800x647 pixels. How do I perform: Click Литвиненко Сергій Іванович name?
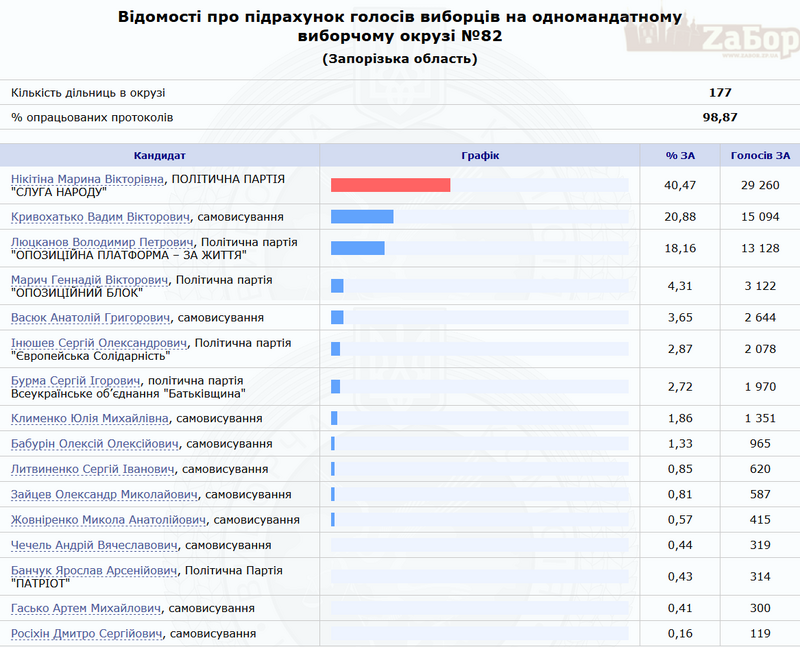point(91,469)
